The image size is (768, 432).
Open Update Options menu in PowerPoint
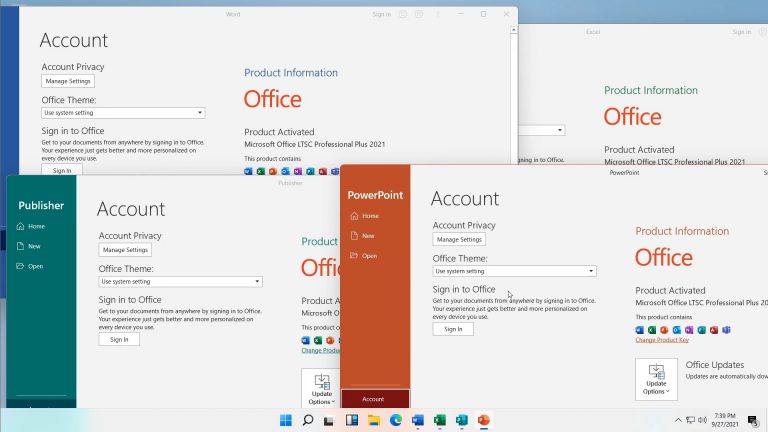click(656, 379)
